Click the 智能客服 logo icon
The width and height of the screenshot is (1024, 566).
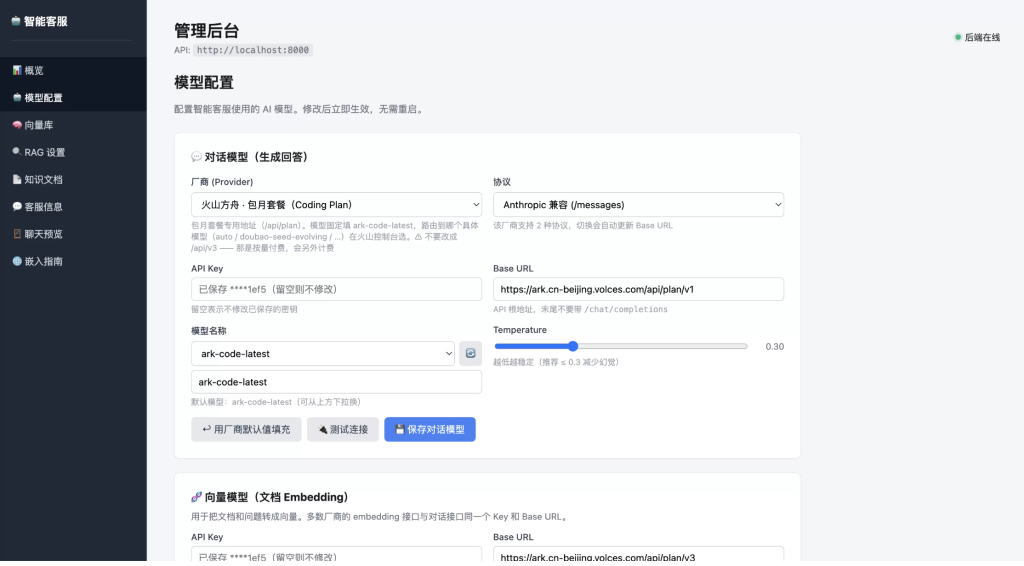pos(16,21)
